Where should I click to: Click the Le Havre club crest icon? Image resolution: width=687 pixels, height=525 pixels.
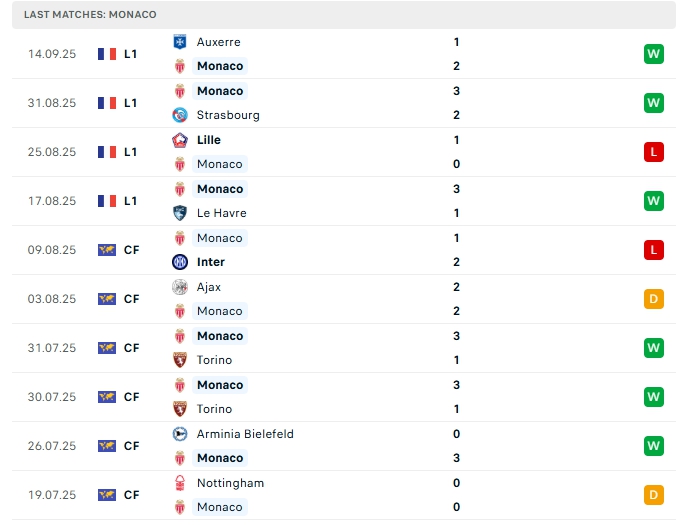point(180,213)
